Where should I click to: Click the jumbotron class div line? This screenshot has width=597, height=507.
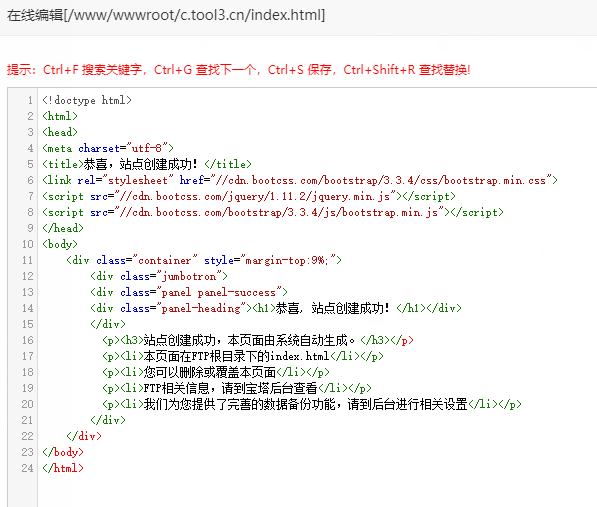159,276
